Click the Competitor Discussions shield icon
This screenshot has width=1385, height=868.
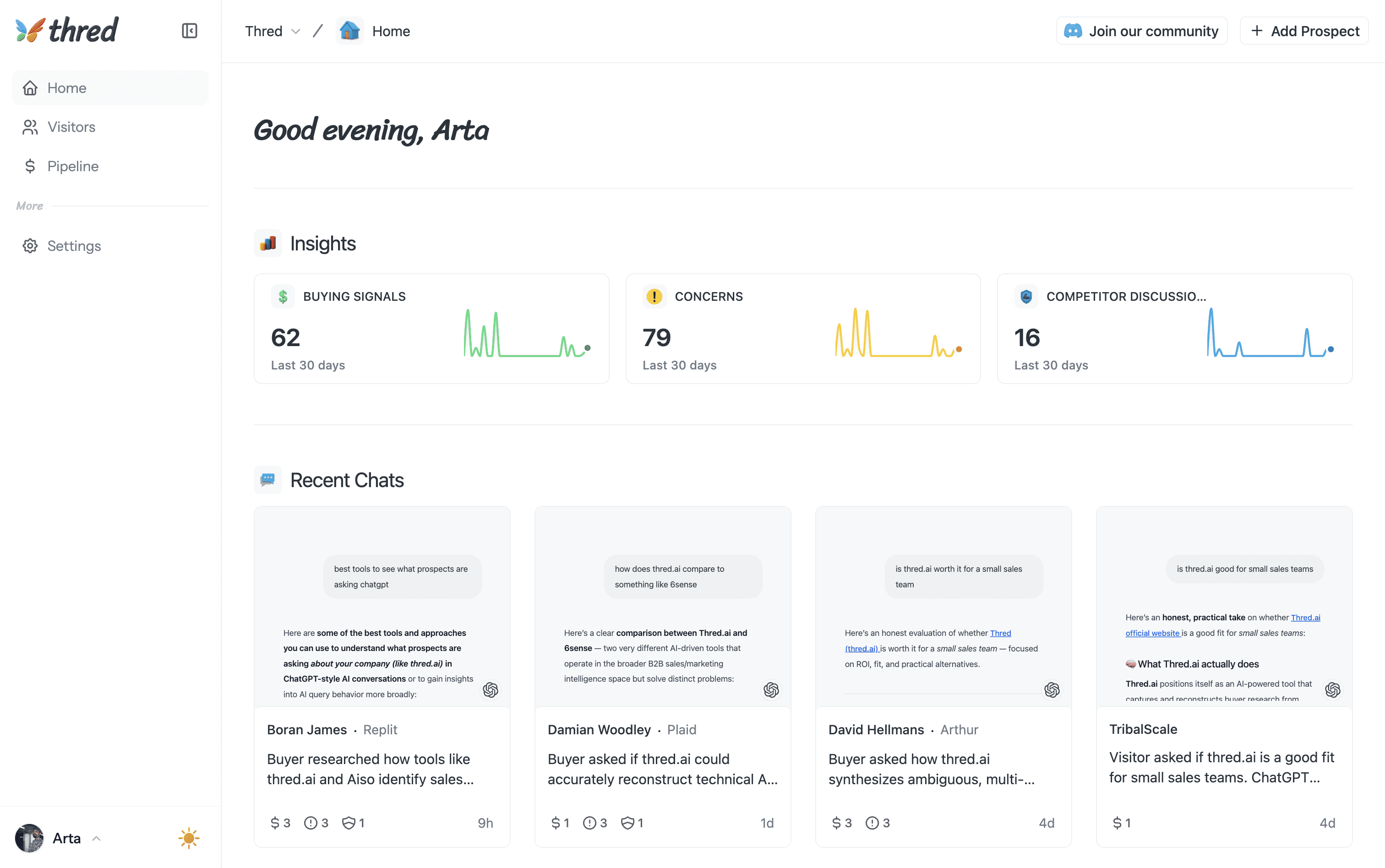pos(1026,296)
